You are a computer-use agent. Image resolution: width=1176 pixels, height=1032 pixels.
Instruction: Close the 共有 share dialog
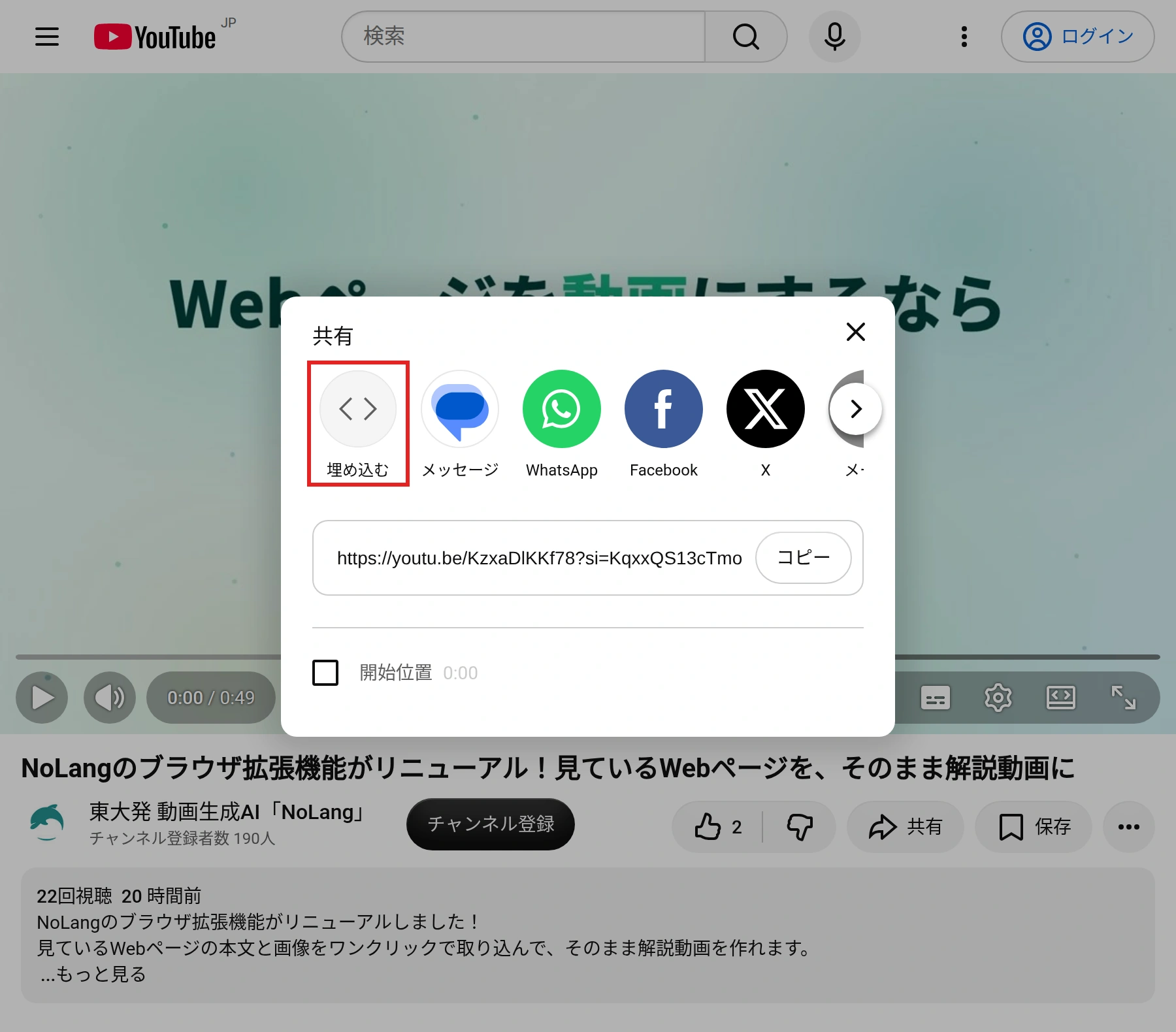pyautogui.click(x=855, y=332)
